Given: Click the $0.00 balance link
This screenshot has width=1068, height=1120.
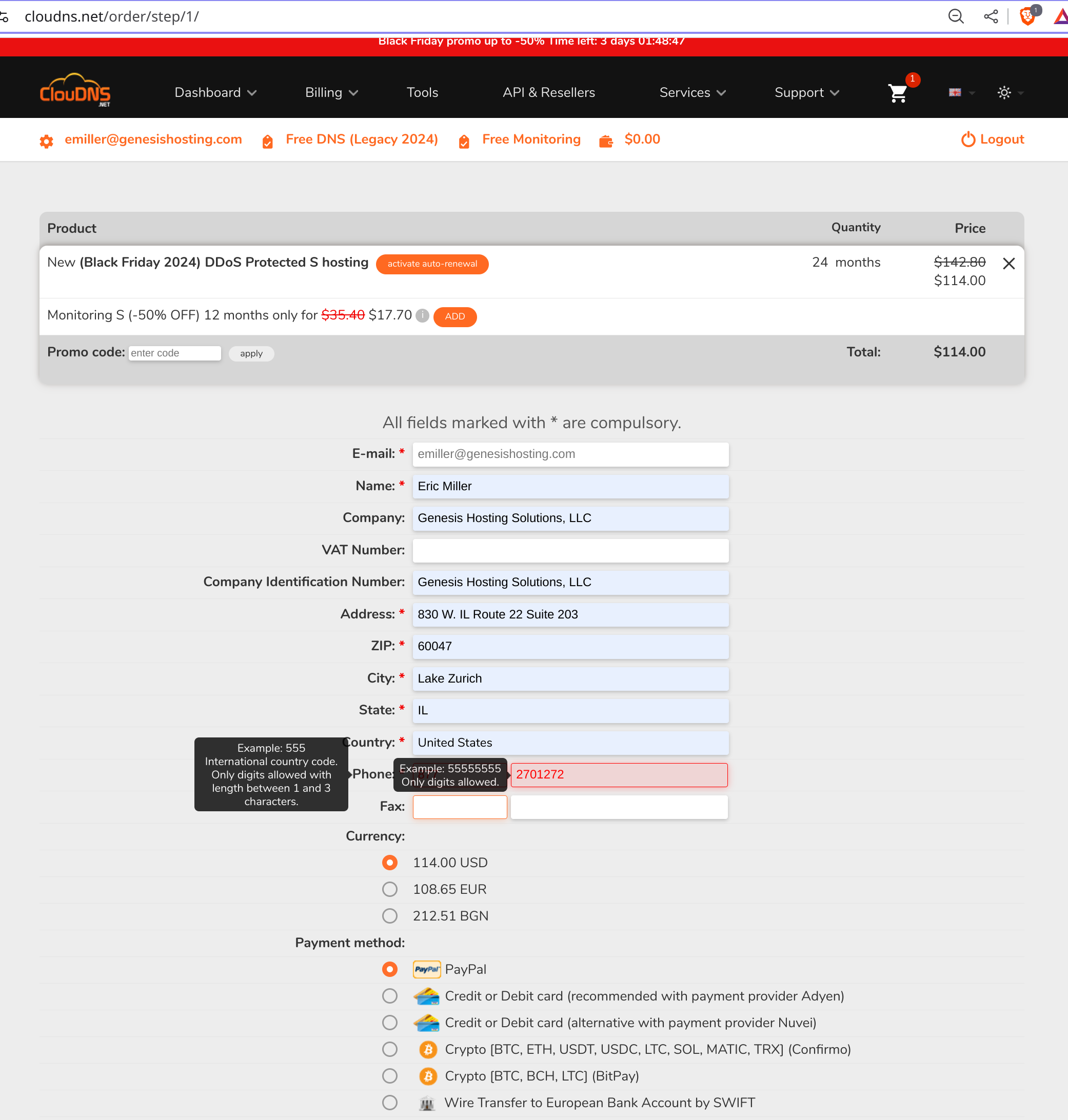Looking at the screenshot, I should point(642,139).
